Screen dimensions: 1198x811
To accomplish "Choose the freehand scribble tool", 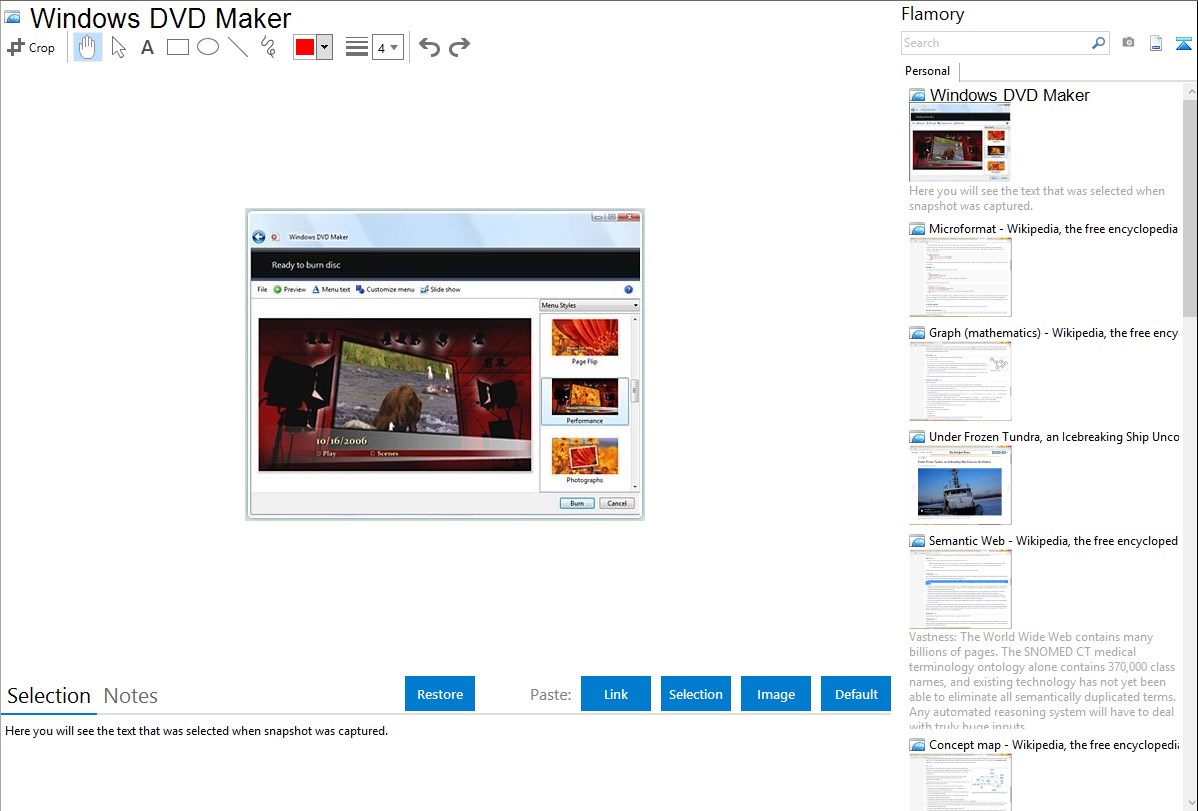I will point(268,47).
